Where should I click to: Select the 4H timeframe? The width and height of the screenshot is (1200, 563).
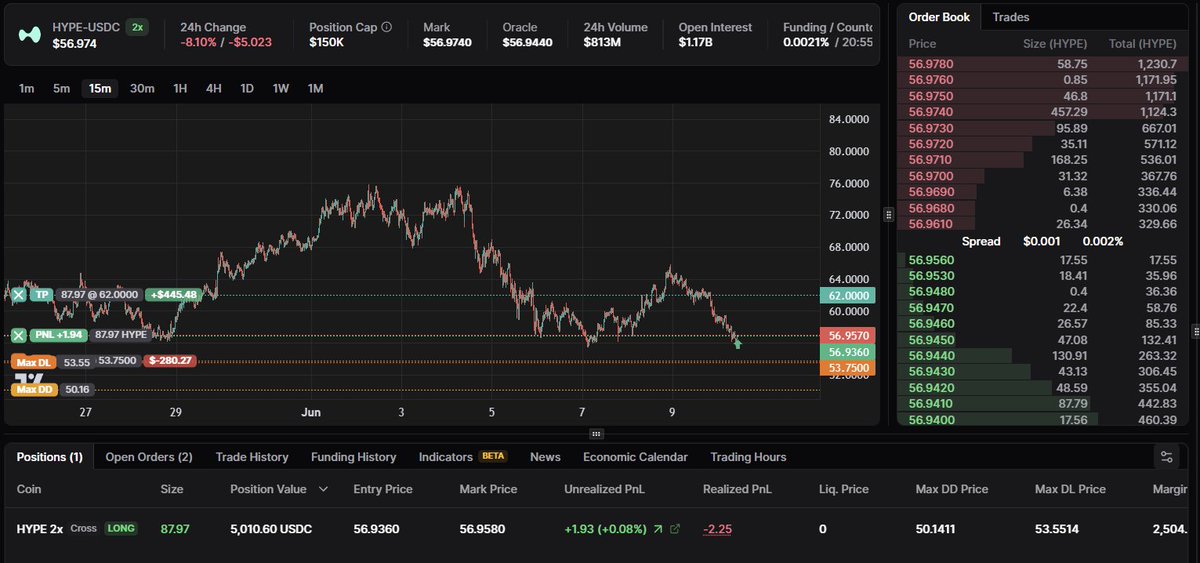coord(214,88)
